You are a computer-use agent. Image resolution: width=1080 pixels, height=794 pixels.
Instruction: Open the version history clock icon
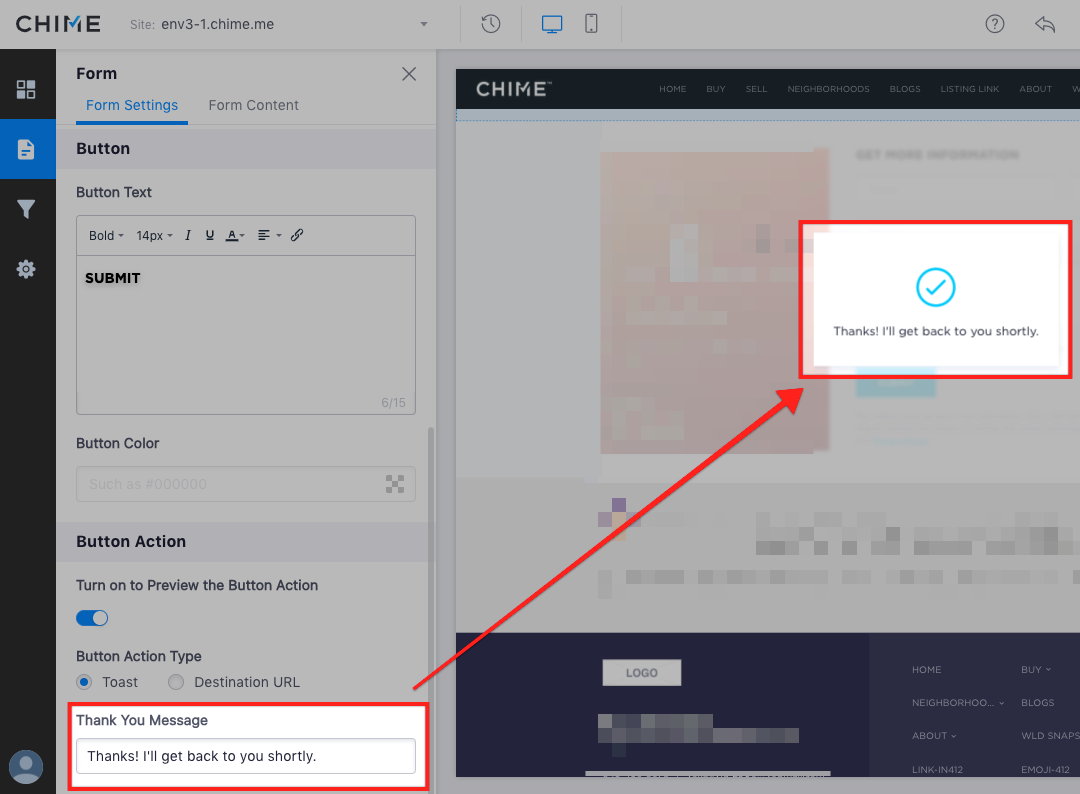click(490, 24)
